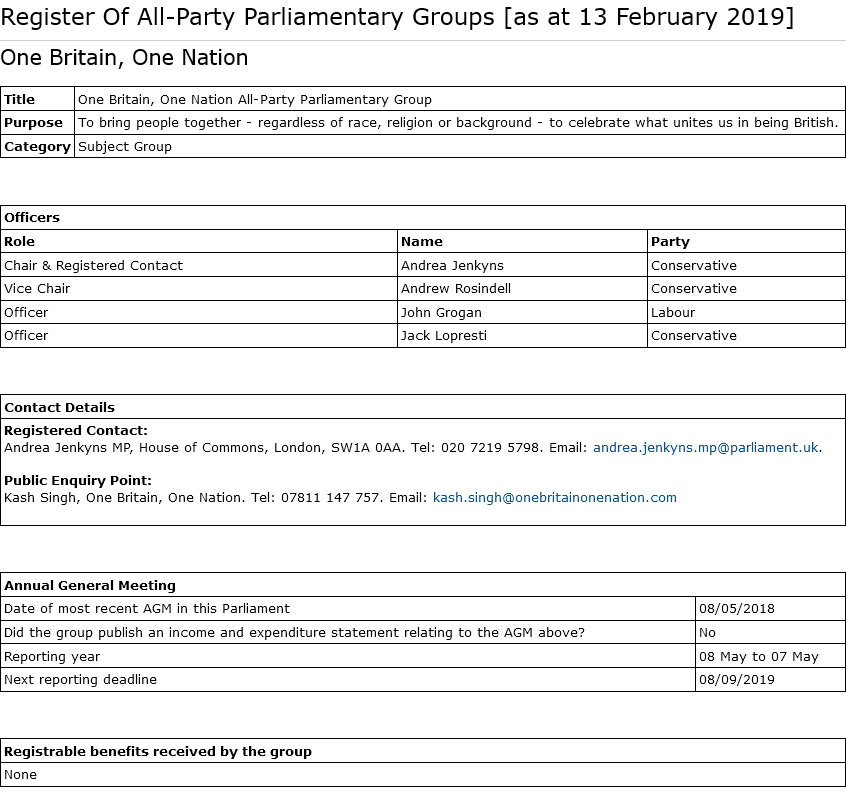Viewport: 846px width, 803px height.
Task: Click 'Registrable benefits received by the group' header
Action: (x=423, y=751)
